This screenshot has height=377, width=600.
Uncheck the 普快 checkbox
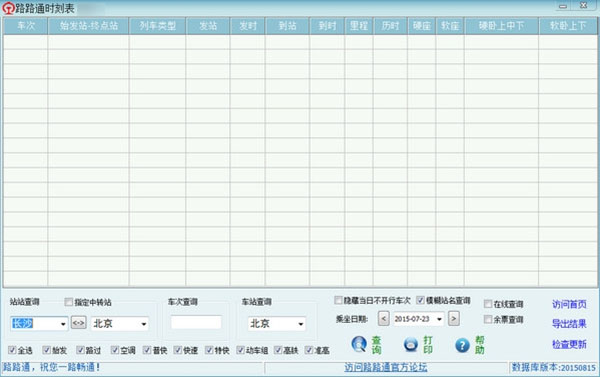(147, 350)
